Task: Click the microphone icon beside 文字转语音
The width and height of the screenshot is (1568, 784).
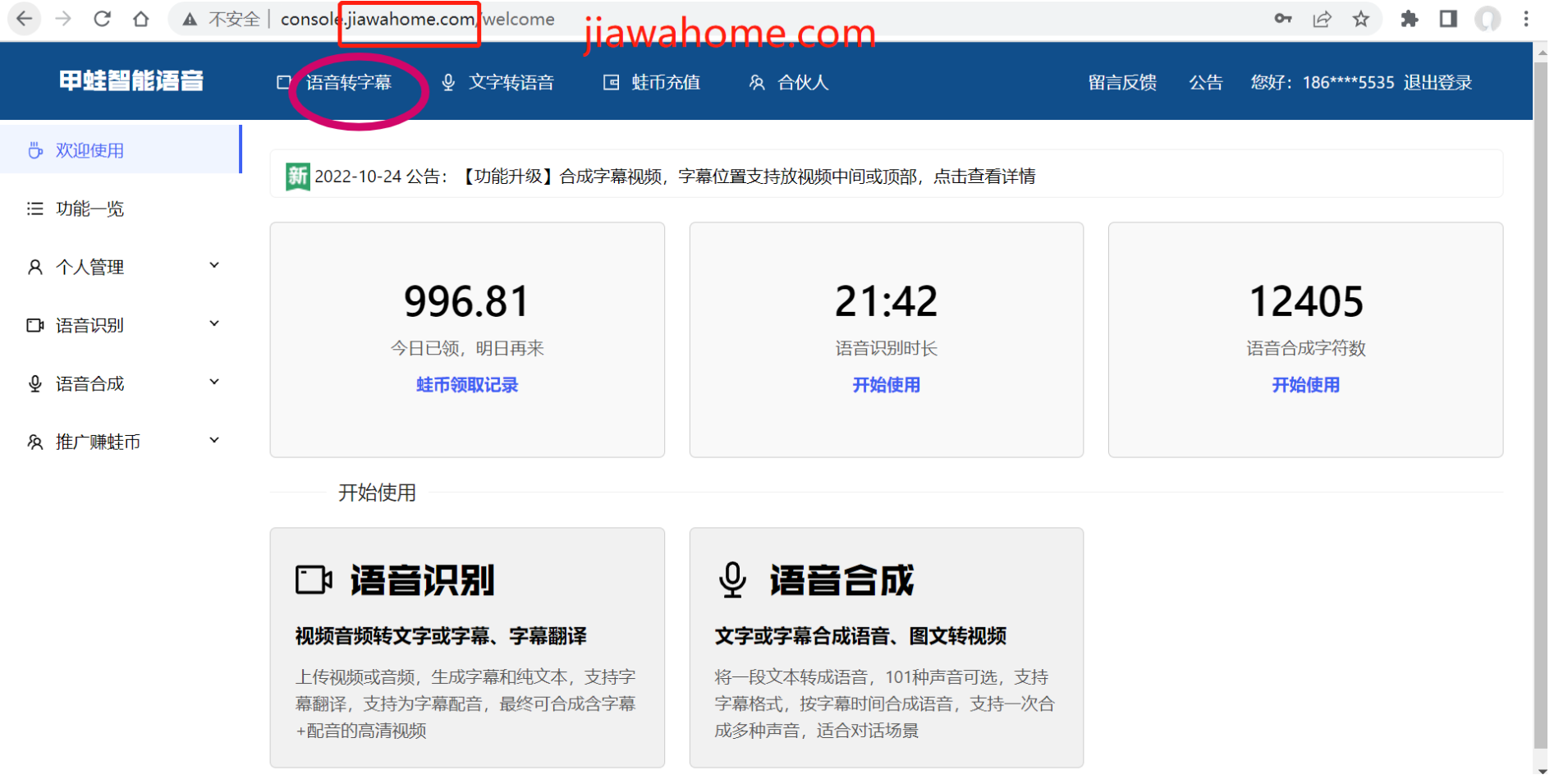Action: coord(448,82)
